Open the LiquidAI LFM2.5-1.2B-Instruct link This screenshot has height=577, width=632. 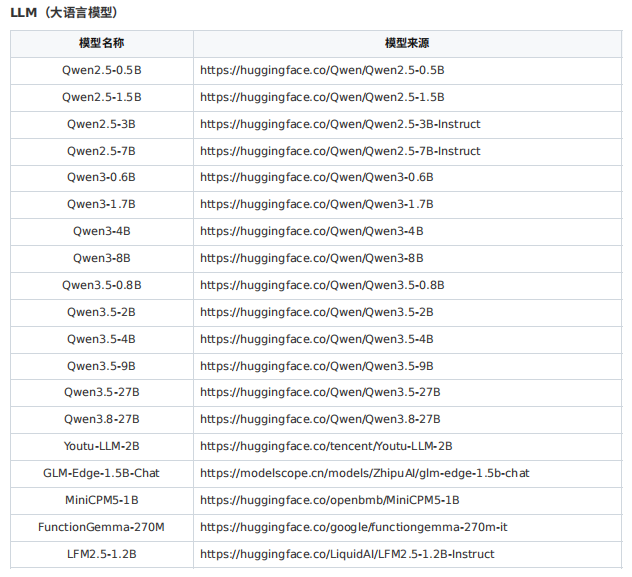pos(347,554)
